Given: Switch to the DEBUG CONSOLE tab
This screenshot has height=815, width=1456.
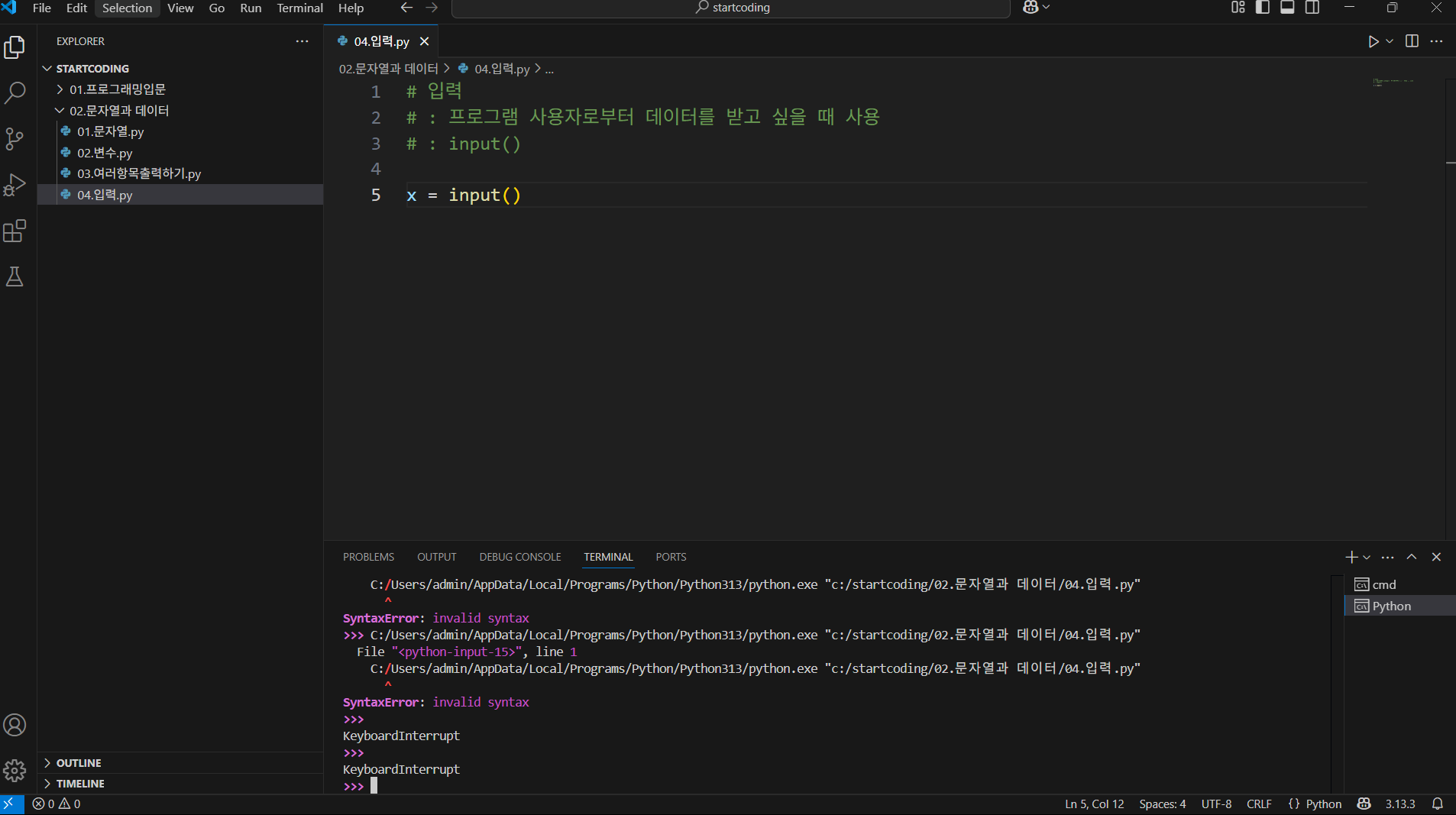Looking at the screenshot, I should coord(520,557).
